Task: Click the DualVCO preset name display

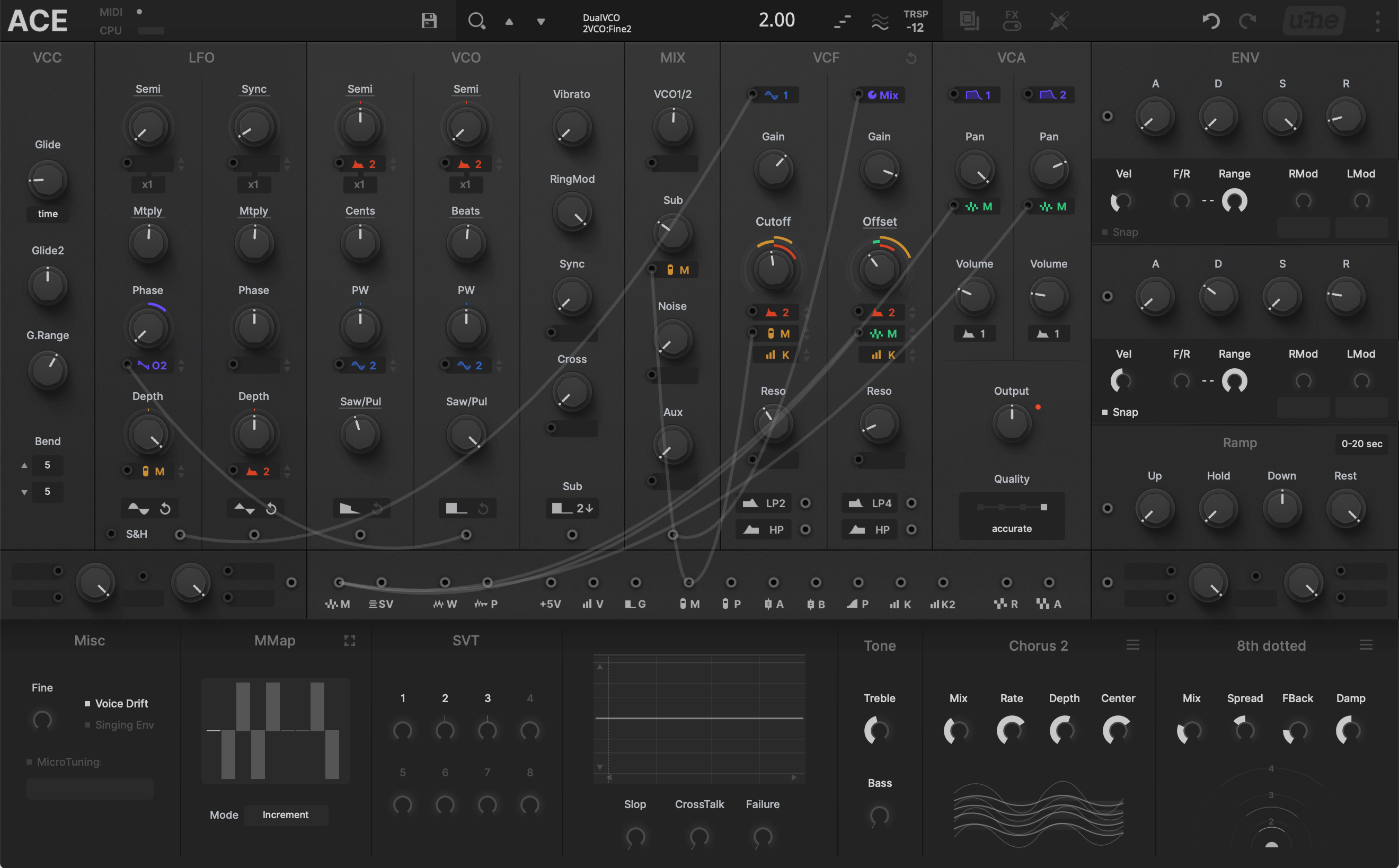Action: coord(607,23)
